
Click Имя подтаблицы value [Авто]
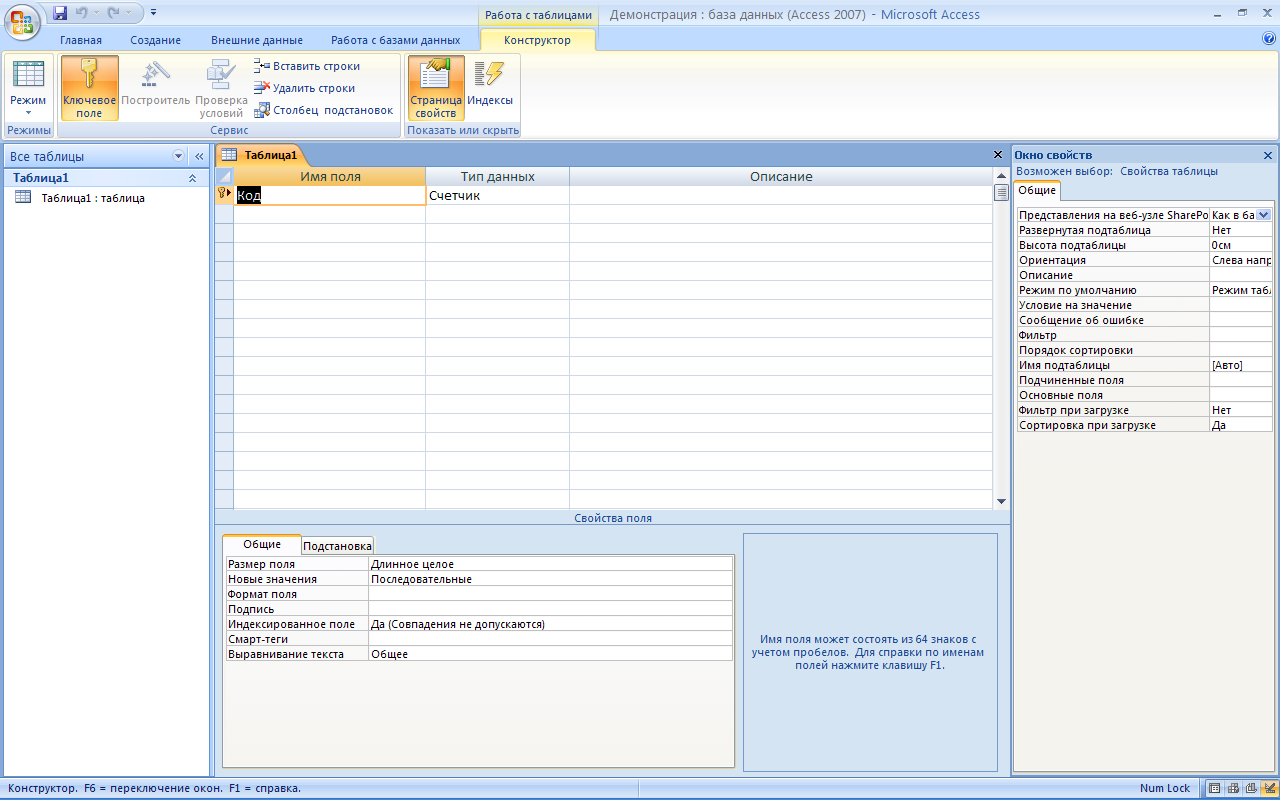click(x=1241, y=365)
